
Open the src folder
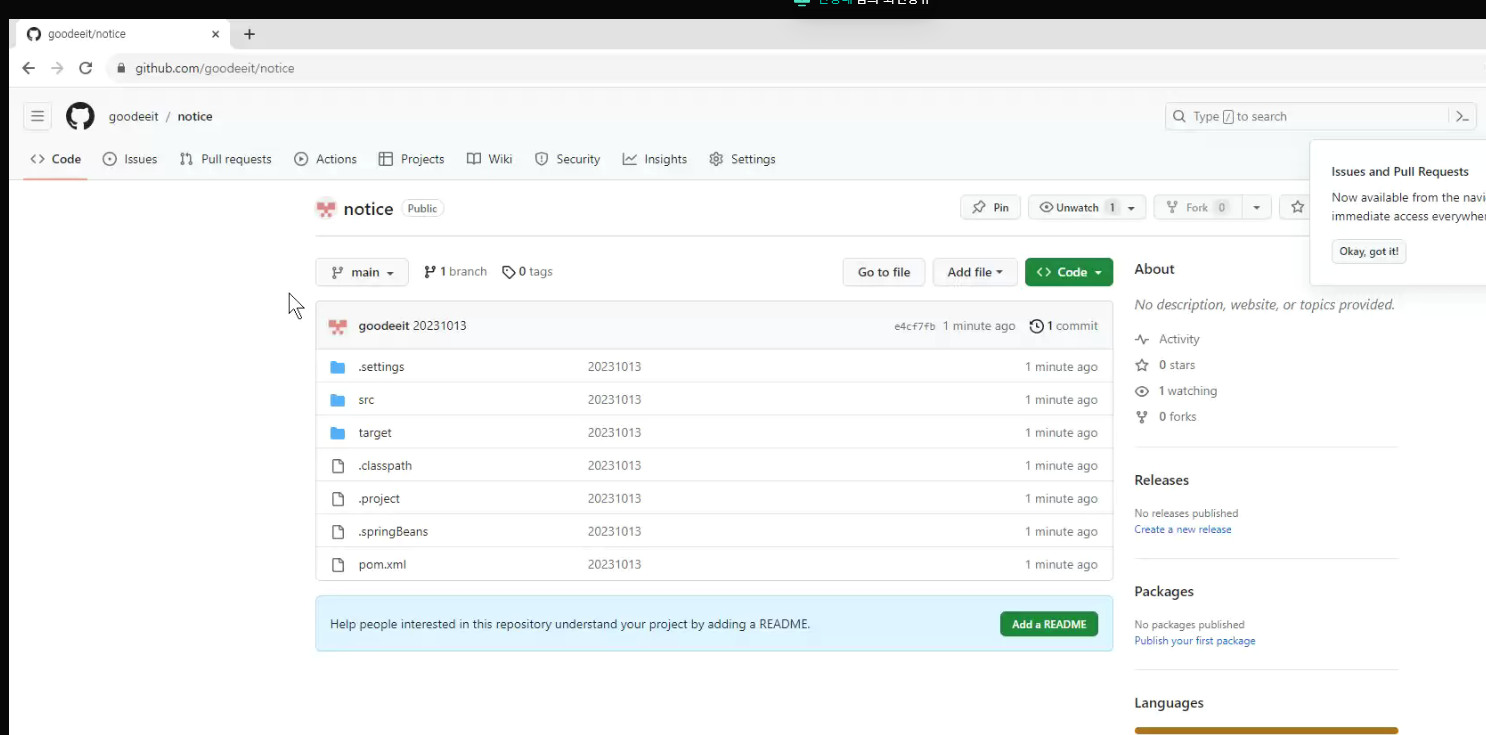pyautogui.click(x=366, y=400)
